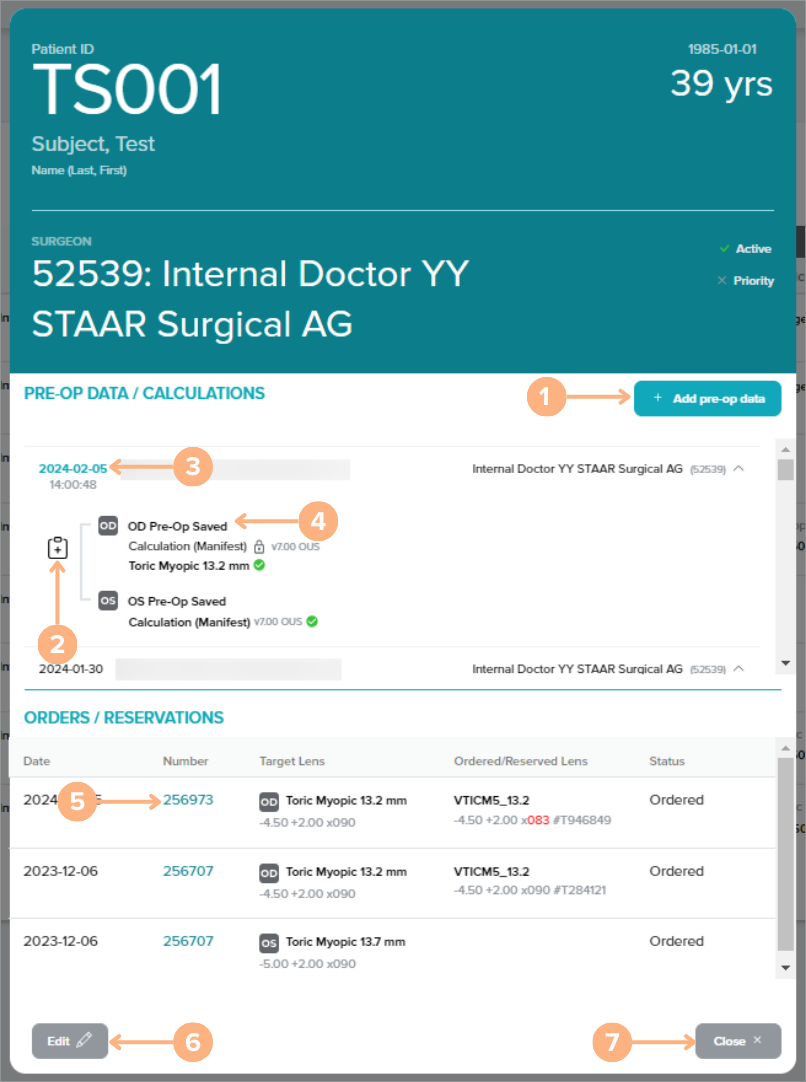This screenshot has height=1082, width=806.
Task: Collapse the 2024-02-05 pre-op entry chevron
Action: (739, 468)
